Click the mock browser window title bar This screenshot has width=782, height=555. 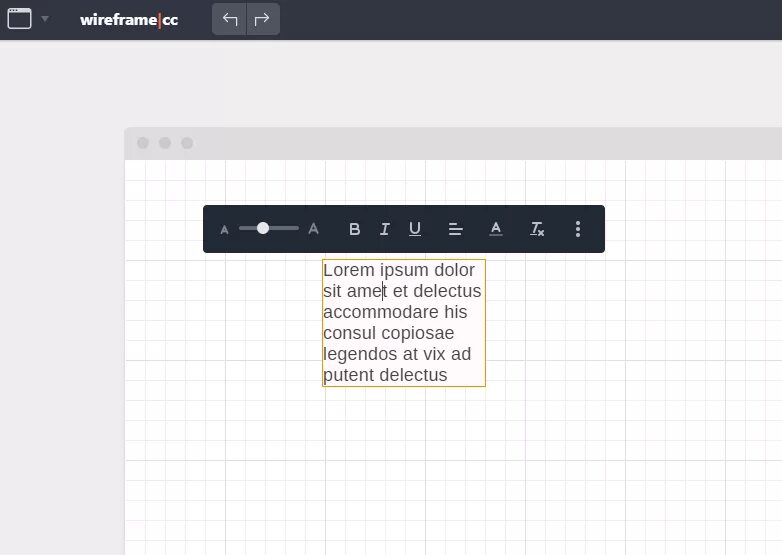pos(453,144)
